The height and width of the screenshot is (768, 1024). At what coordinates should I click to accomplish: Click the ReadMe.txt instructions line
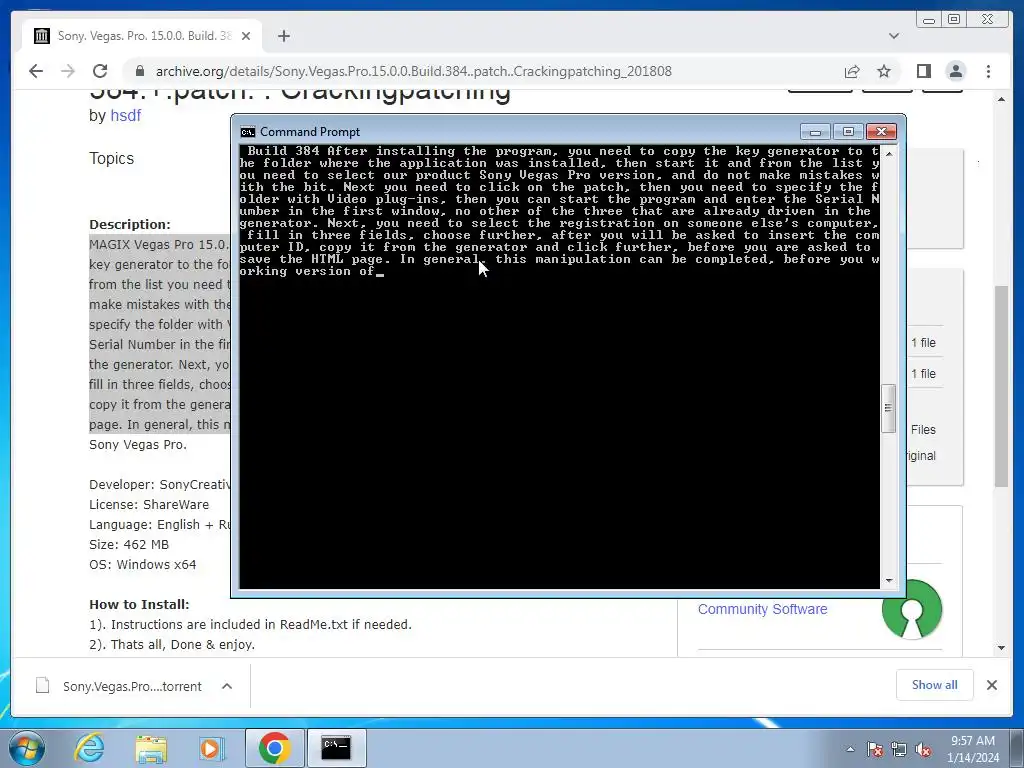click(250, 625)
